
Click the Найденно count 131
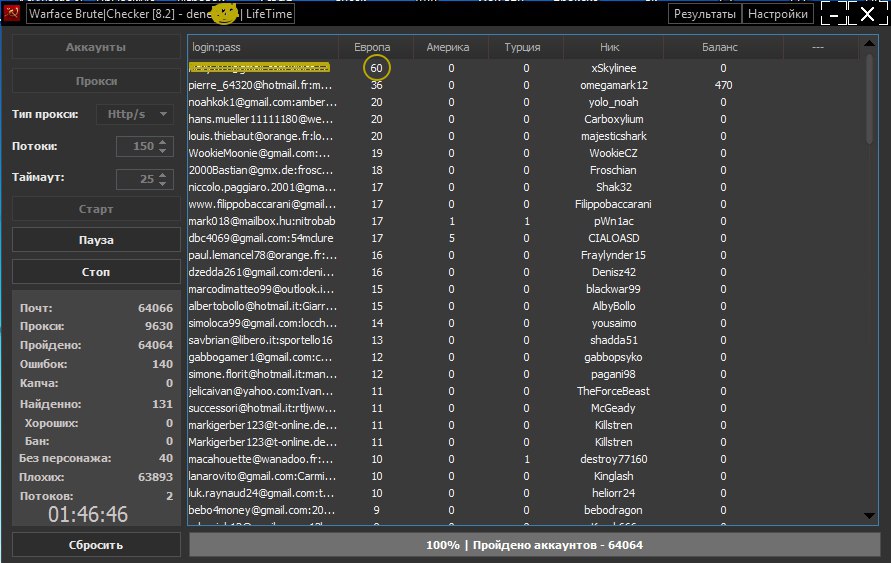[x=162, y=404]
